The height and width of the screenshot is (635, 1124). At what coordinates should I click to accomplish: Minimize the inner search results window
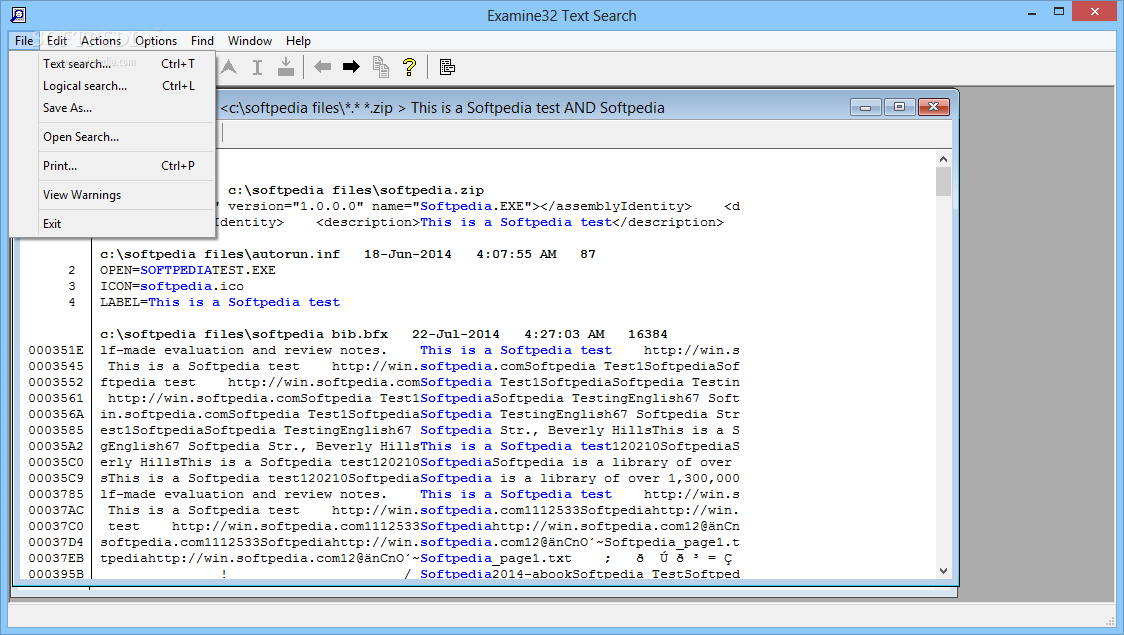[865, 108]
